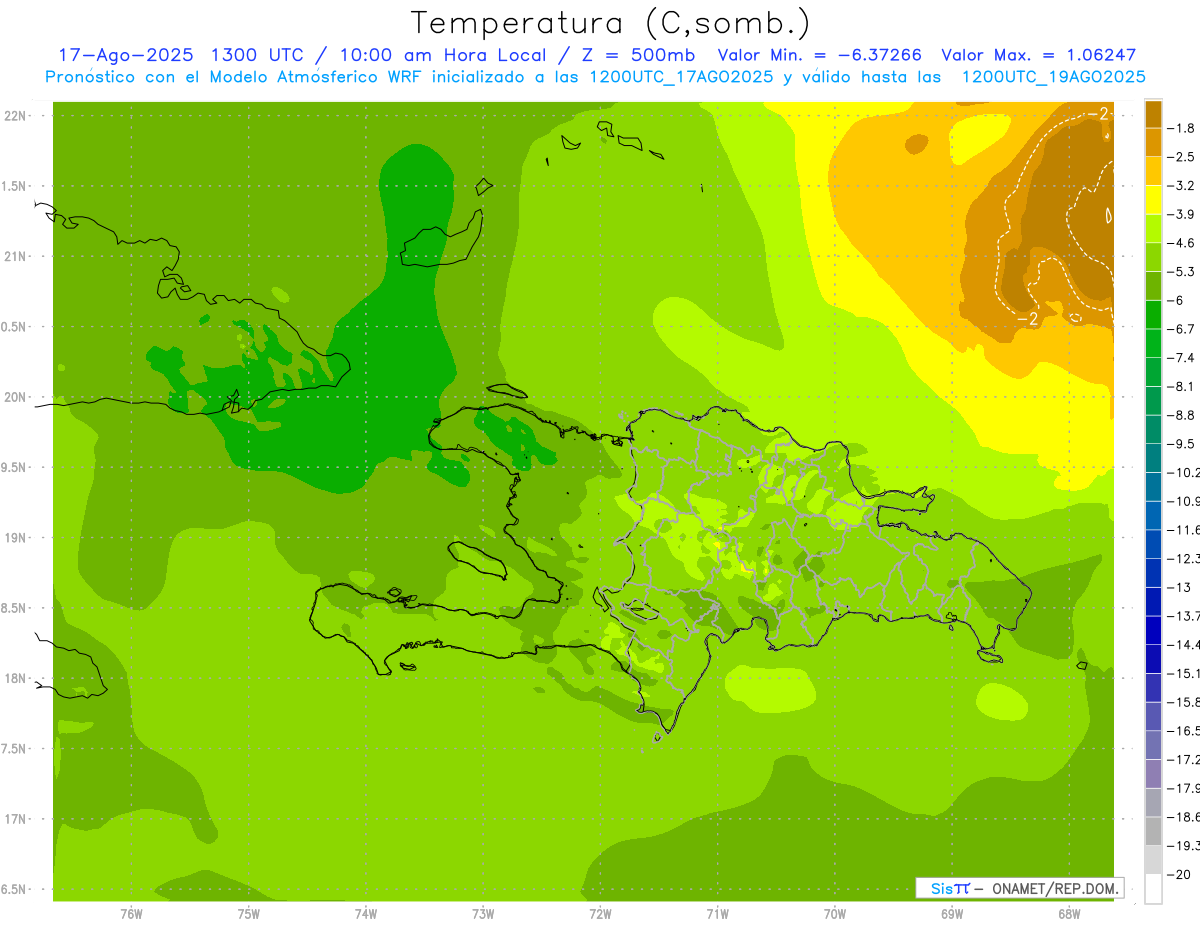1200x927 pixels.
Task: Click the '71W' longitude label
Action: tap(717, 913)
